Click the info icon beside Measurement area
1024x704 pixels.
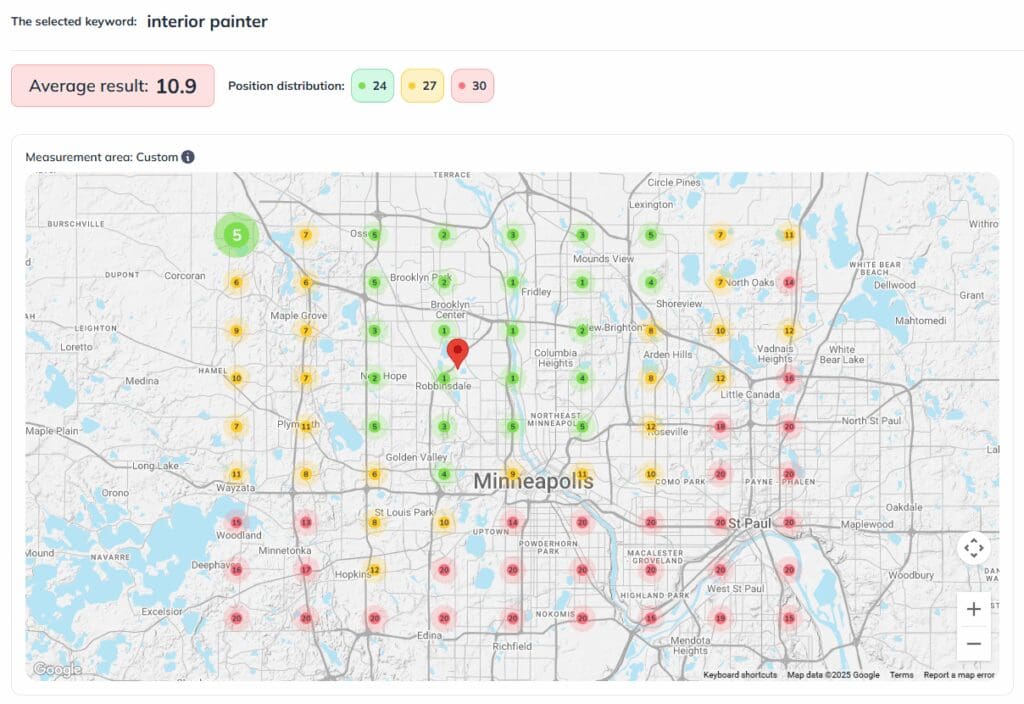(x=188, y=157)
